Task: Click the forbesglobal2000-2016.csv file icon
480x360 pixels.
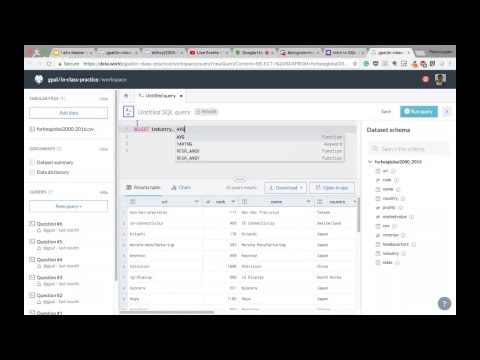Action: (x=32, y=129)
